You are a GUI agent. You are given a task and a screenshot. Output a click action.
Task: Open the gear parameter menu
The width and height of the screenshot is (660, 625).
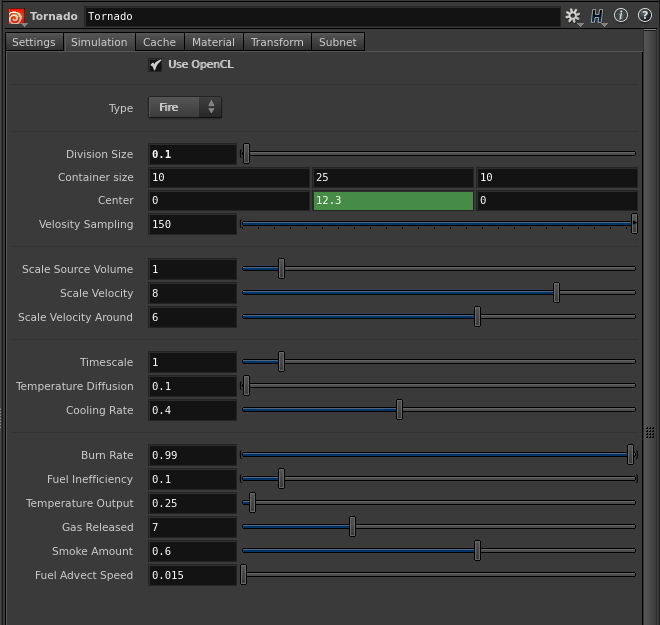(x=573, y=16)
